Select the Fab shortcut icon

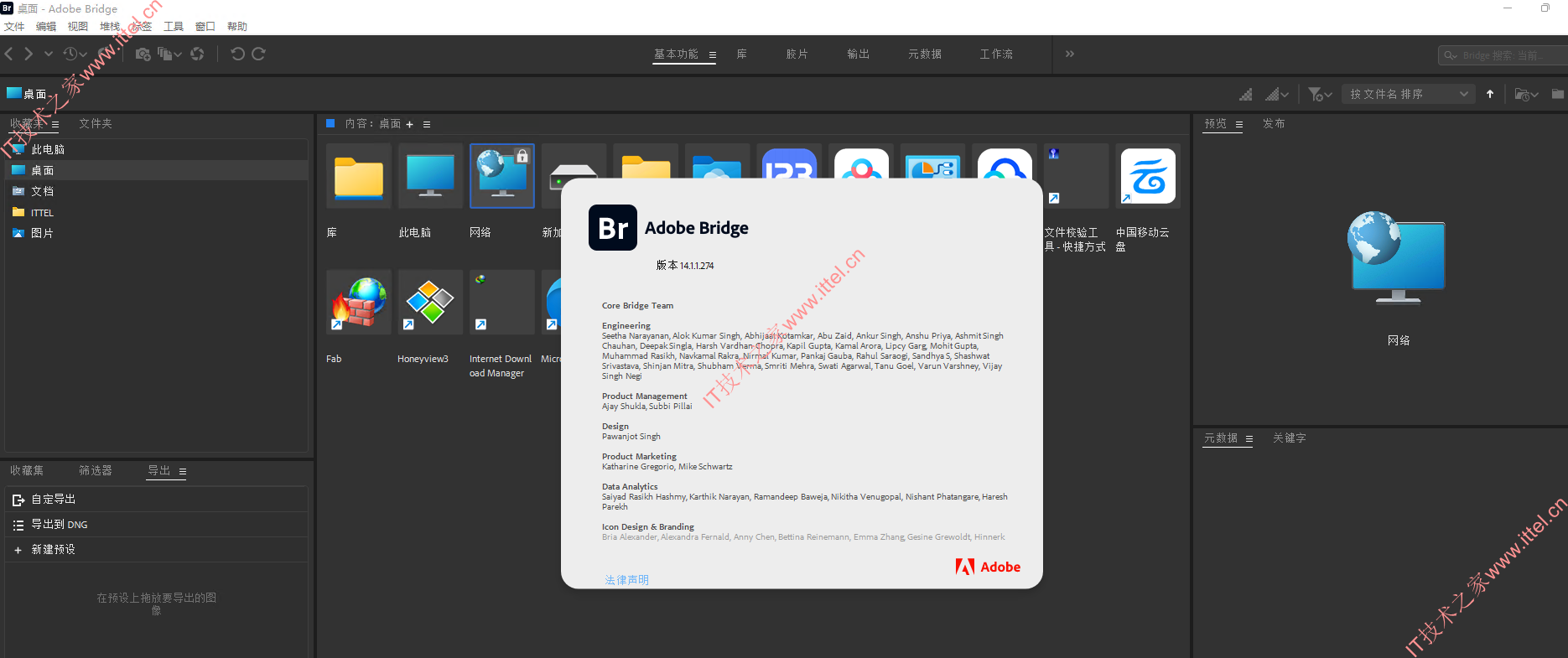pyautogui.click(x=359, y=303)
